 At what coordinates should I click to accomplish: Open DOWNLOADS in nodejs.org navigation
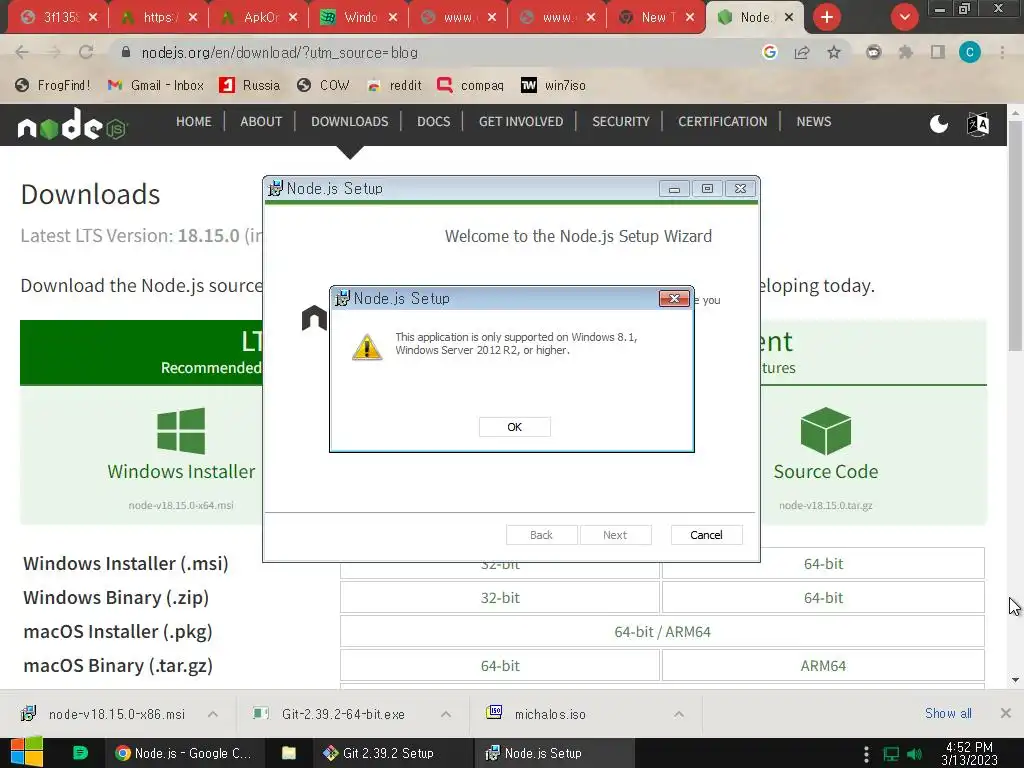click(349, 121)
